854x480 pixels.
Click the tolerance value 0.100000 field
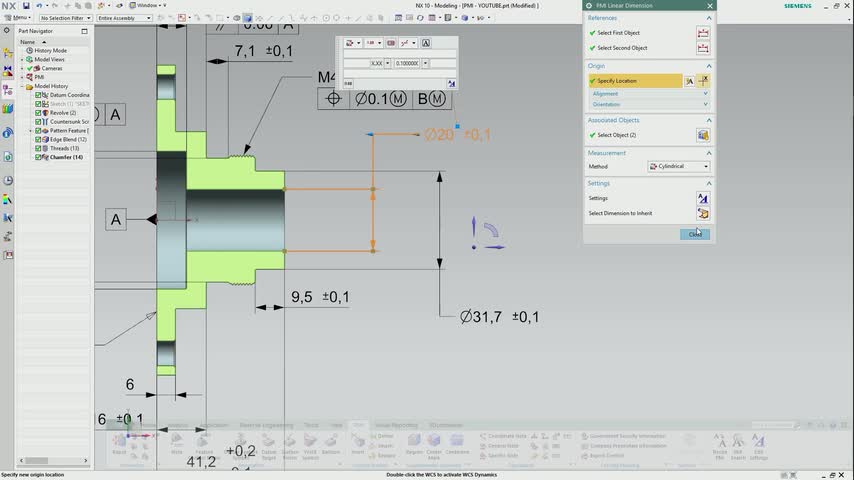[x=407, y=63]
